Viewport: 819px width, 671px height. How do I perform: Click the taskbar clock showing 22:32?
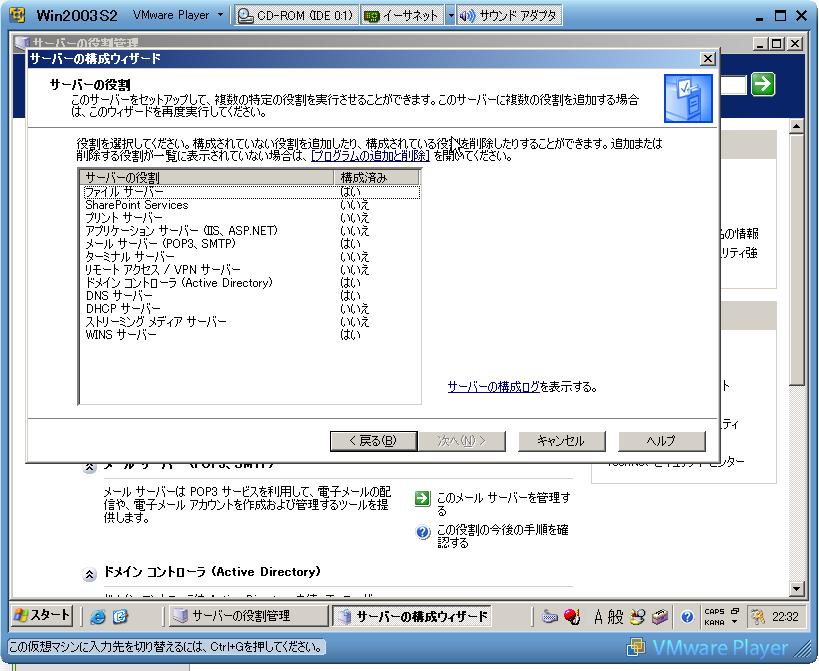point(785,617)
